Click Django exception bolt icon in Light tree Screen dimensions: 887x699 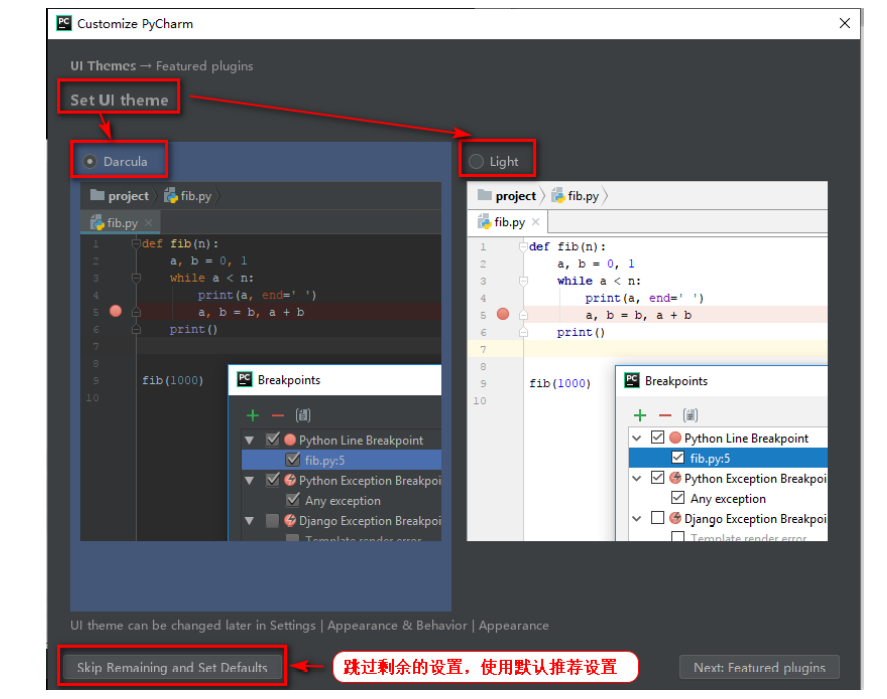[x=675, y=518]
